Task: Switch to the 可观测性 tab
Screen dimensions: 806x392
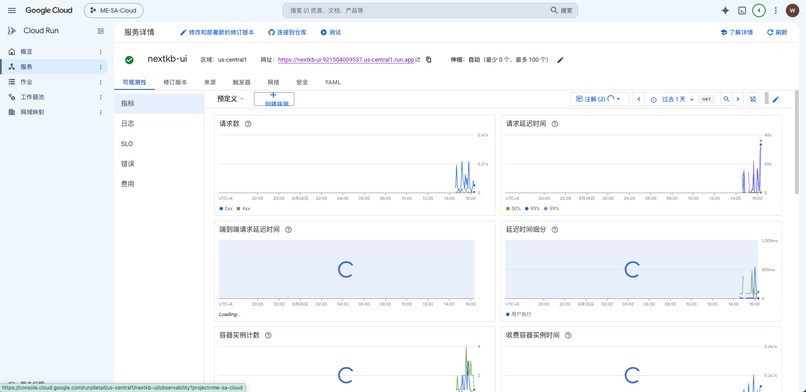Action: pyautogui.click(x=134, y=82)
